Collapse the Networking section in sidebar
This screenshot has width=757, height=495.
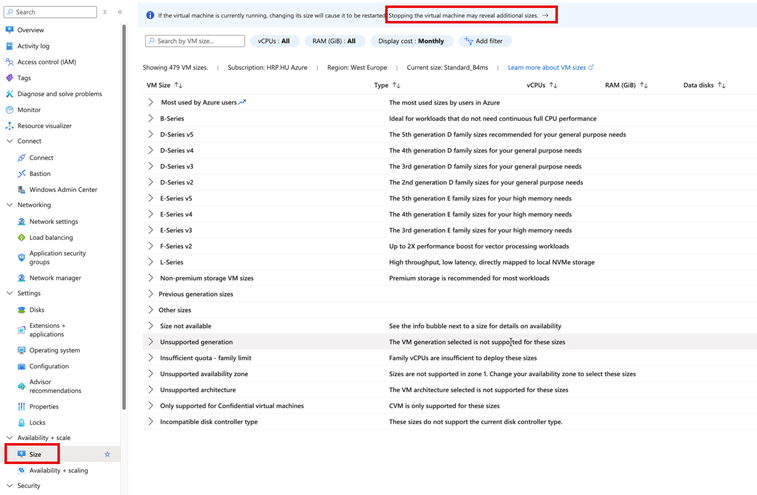(x=10, y=205)
